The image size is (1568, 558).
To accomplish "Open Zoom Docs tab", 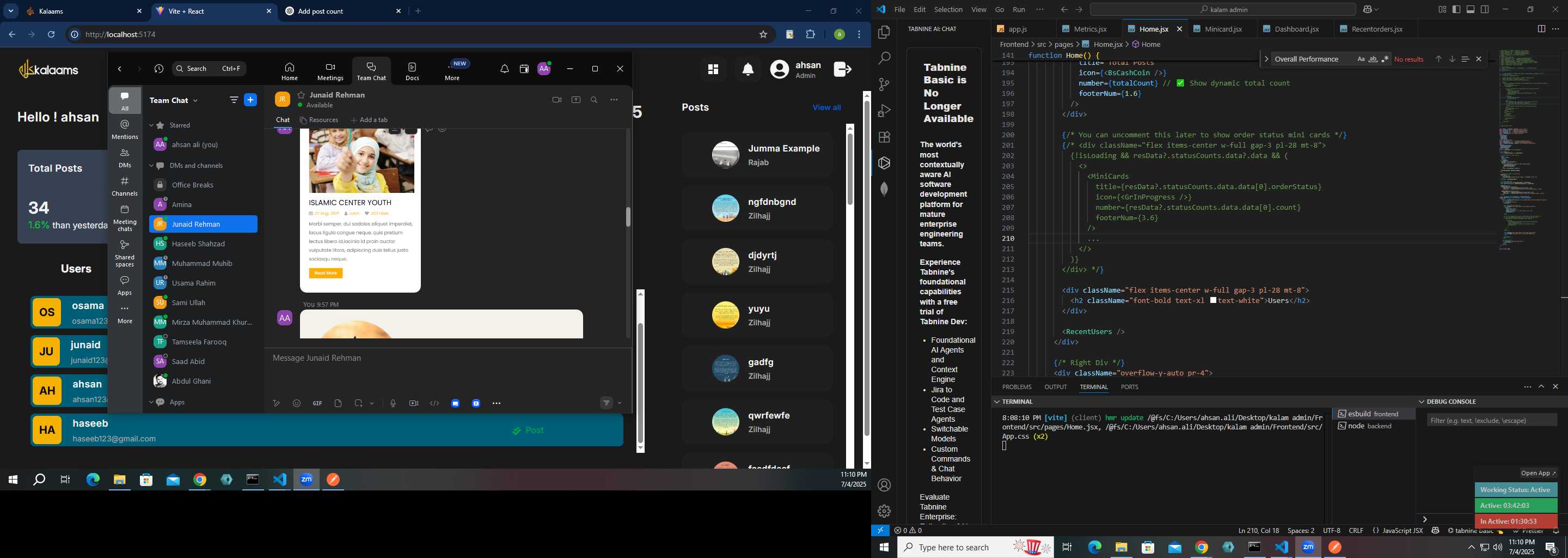I will click(412, 71).
